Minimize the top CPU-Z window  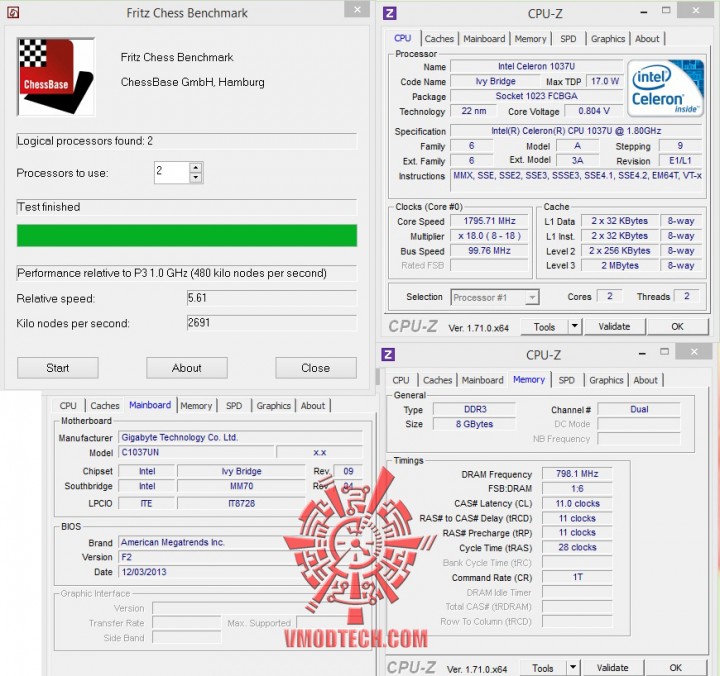[644, 12]
